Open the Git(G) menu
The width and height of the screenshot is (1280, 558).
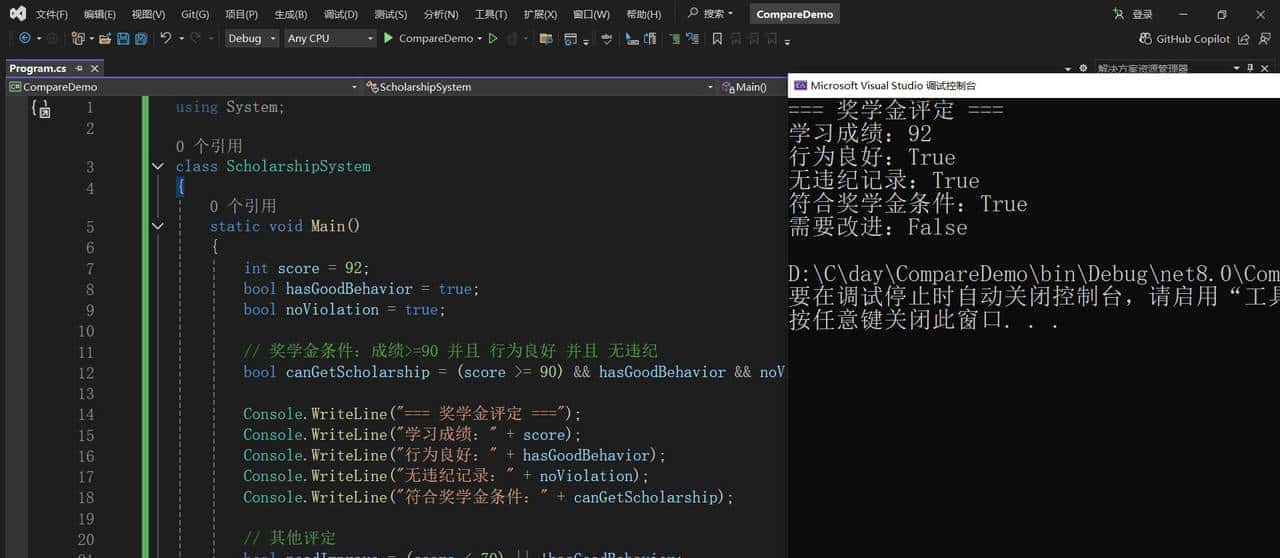coord(195,14)
